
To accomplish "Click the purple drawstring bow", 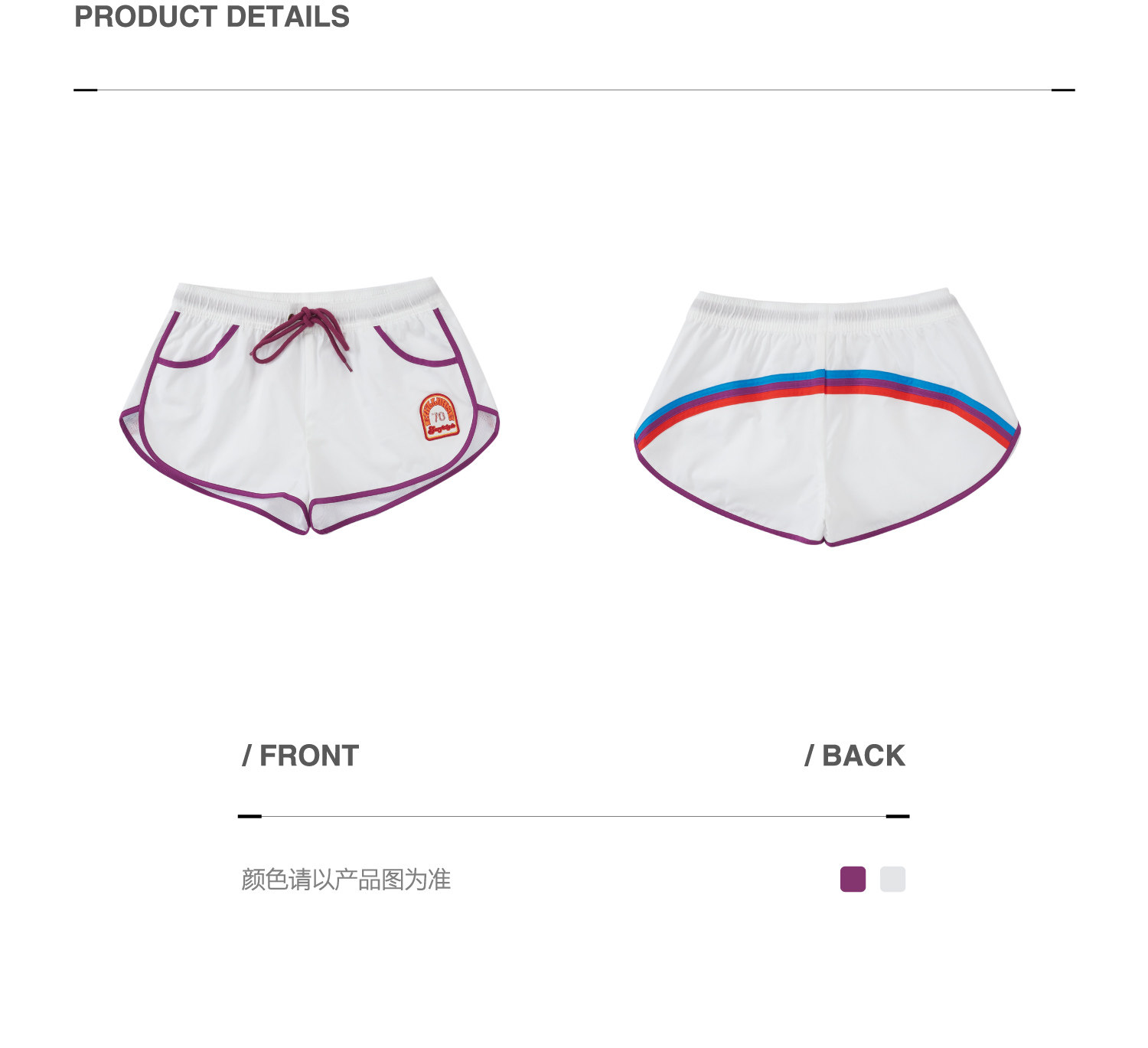I will point(301,337).
